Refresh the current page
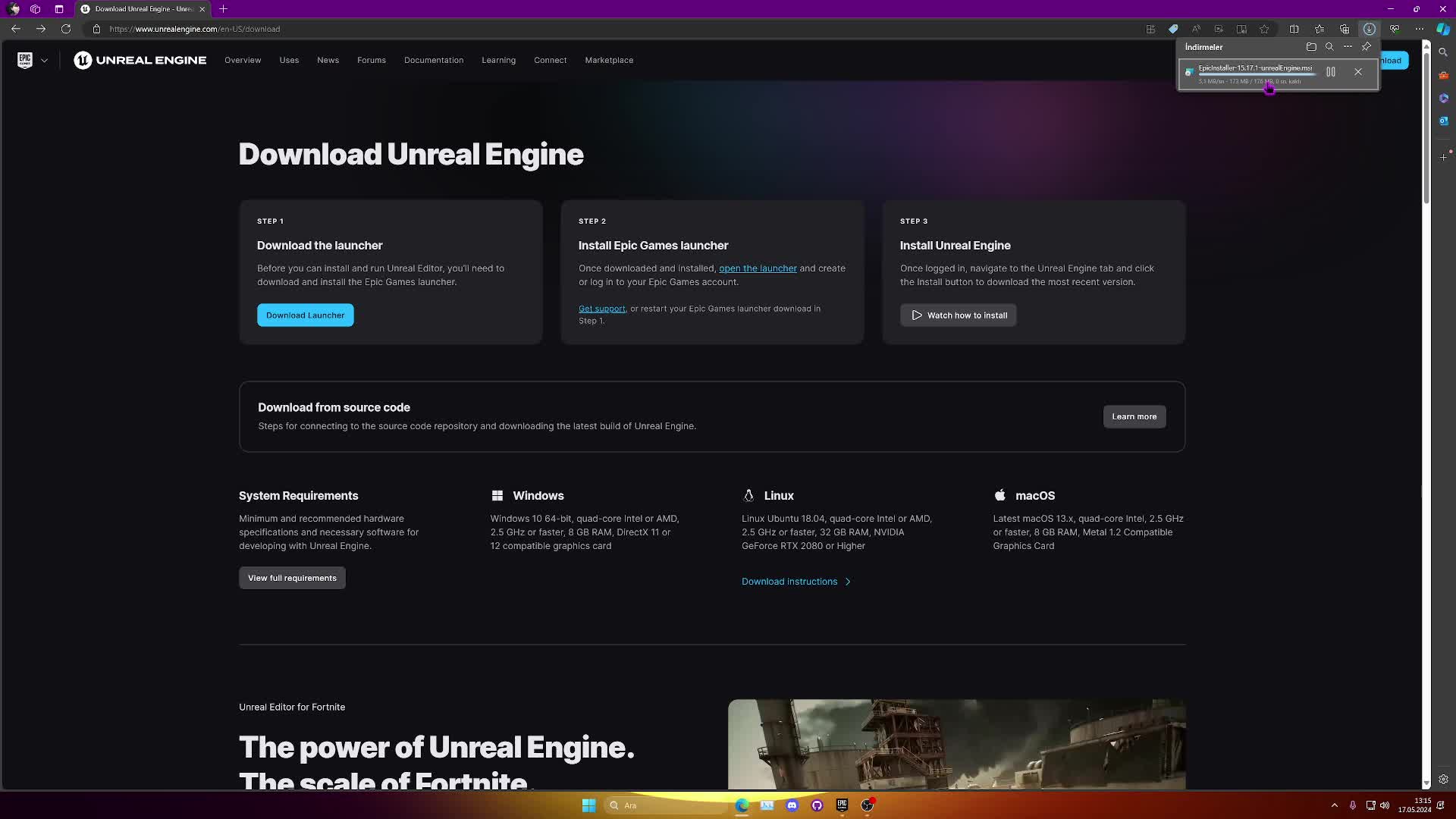Viewport: 1456px width, 819px height. tap(66, 29)
